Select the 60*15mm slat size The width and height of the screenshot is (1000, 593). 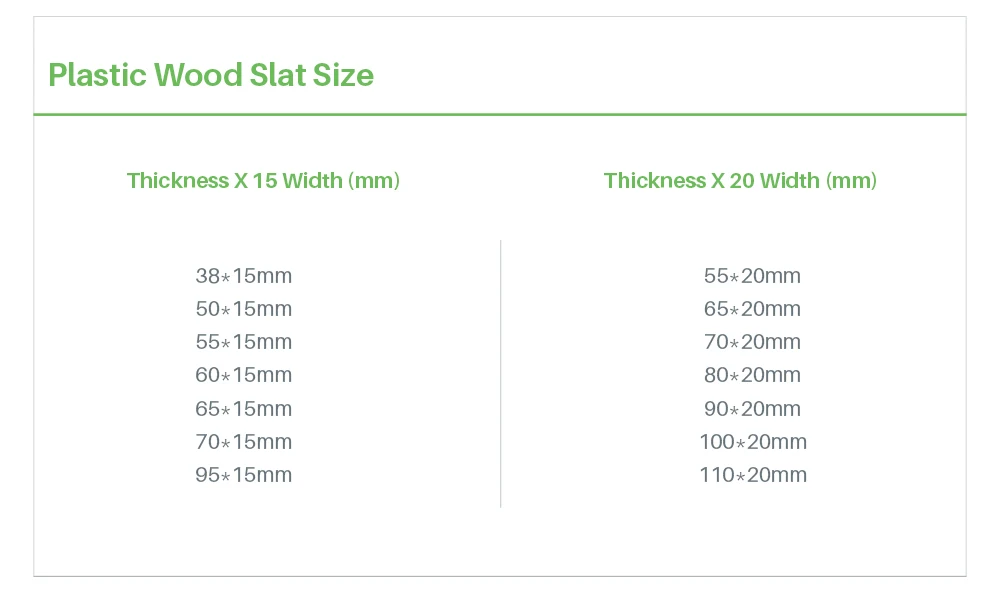[x=244, y=375]
